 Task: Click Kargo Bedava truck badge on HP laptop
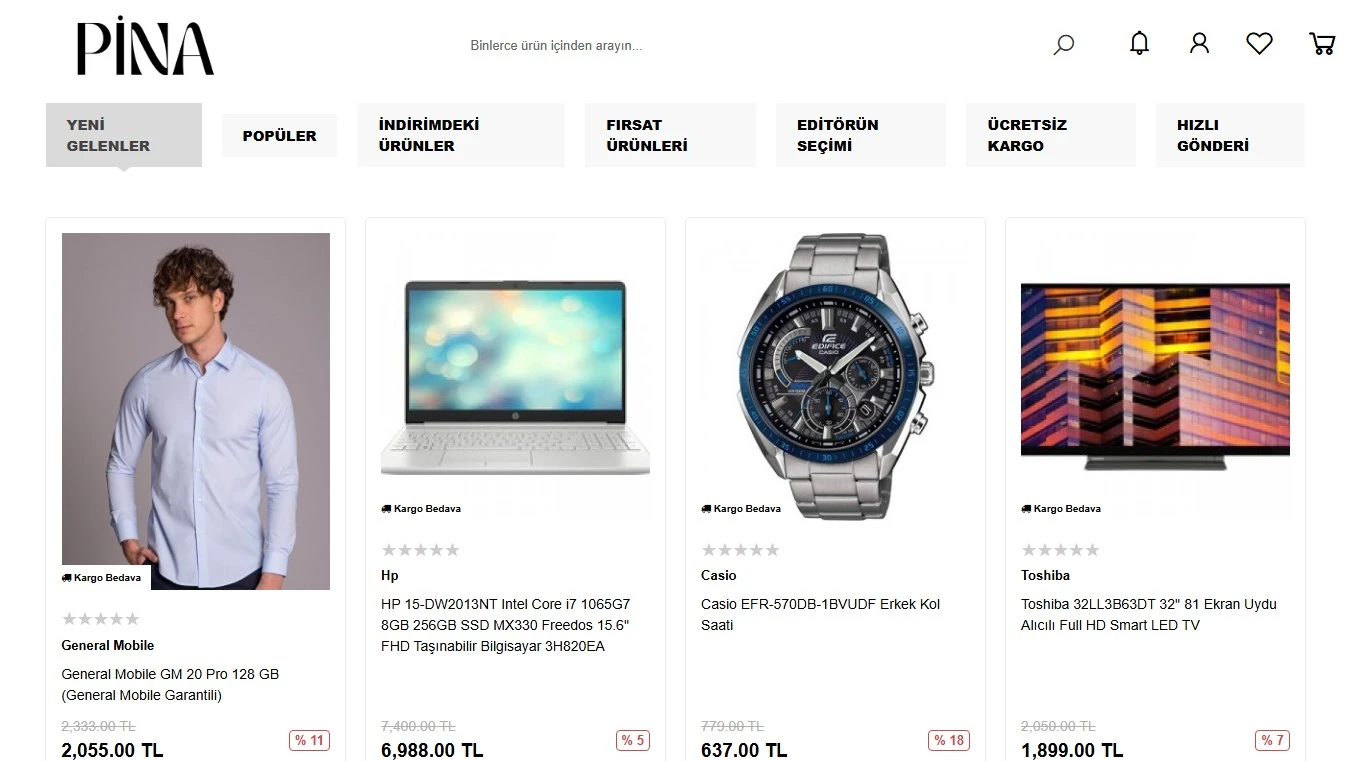(421, 509)
